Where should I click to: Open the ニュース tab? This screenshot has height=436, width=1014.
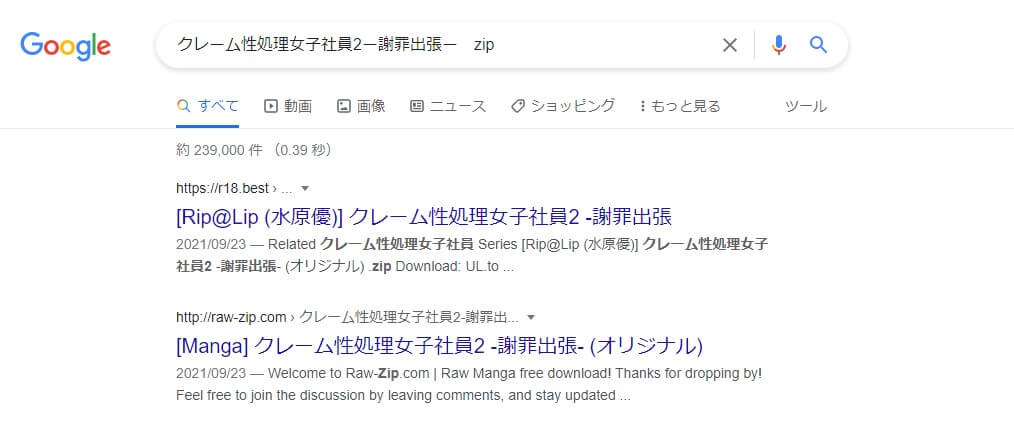click(x=448, y=106)
